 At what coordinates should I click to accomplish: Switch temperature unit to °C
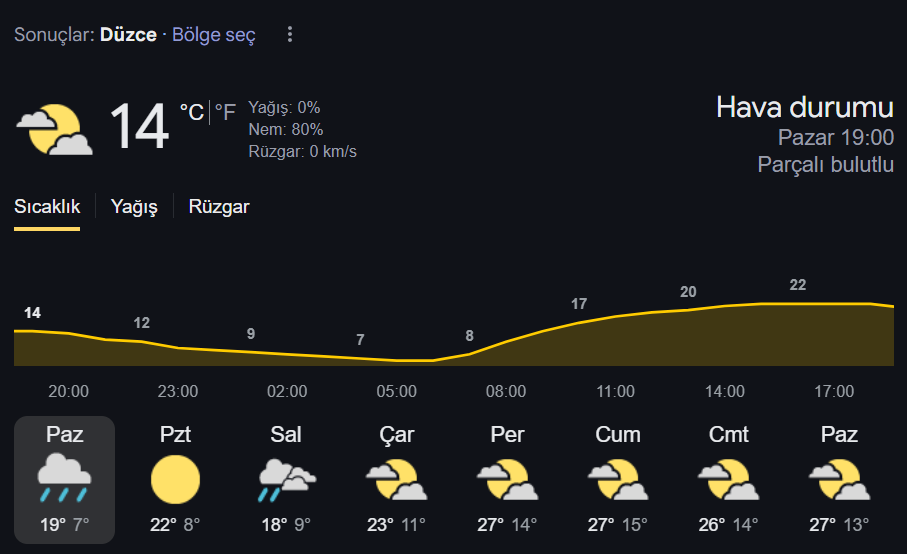(191, 112)
